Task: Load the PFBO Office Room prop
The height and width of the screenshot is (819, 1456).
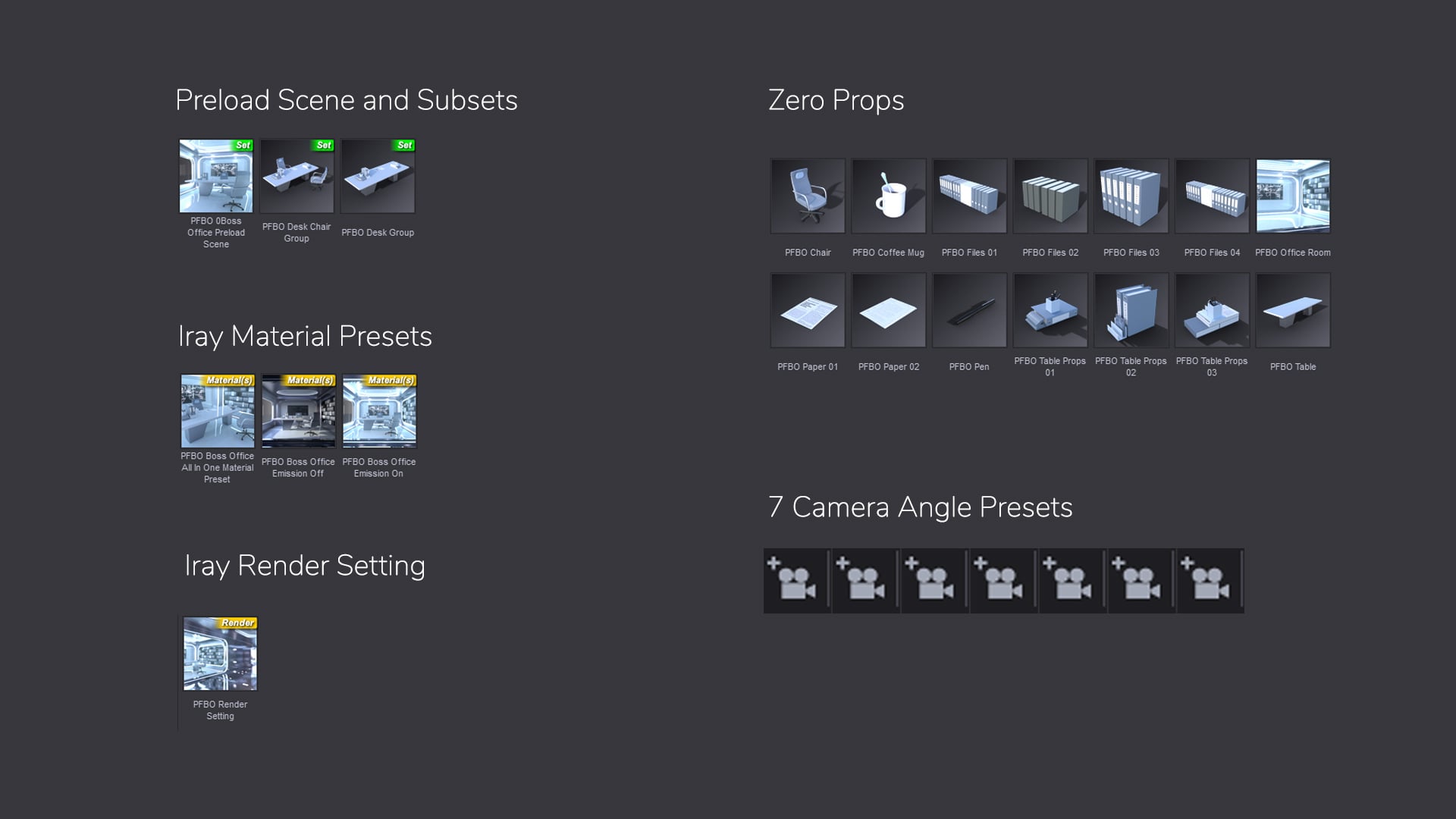Action: tap(1293, 196)
